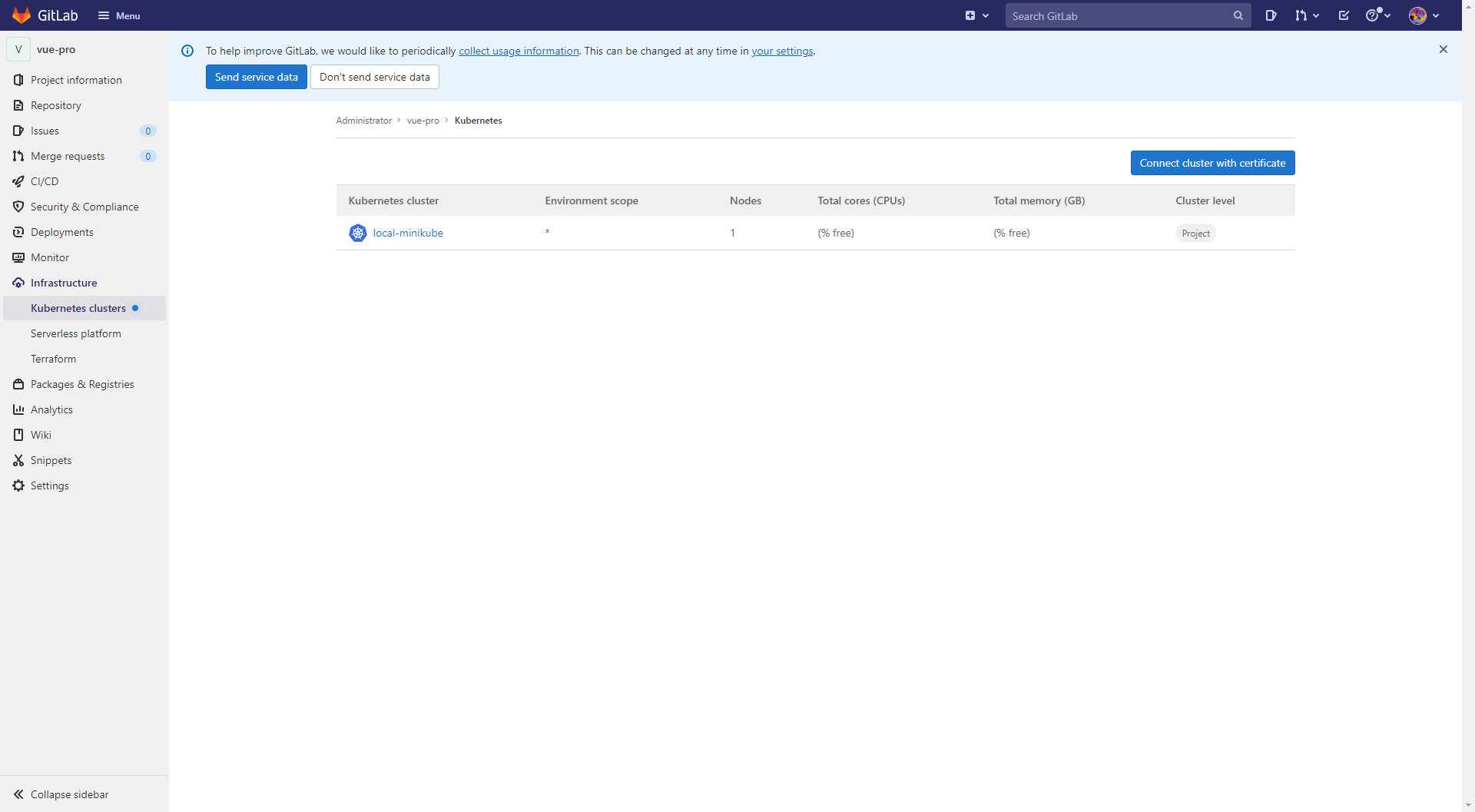
Task: Open Project information in sidebar
Action: pos(85,80)
